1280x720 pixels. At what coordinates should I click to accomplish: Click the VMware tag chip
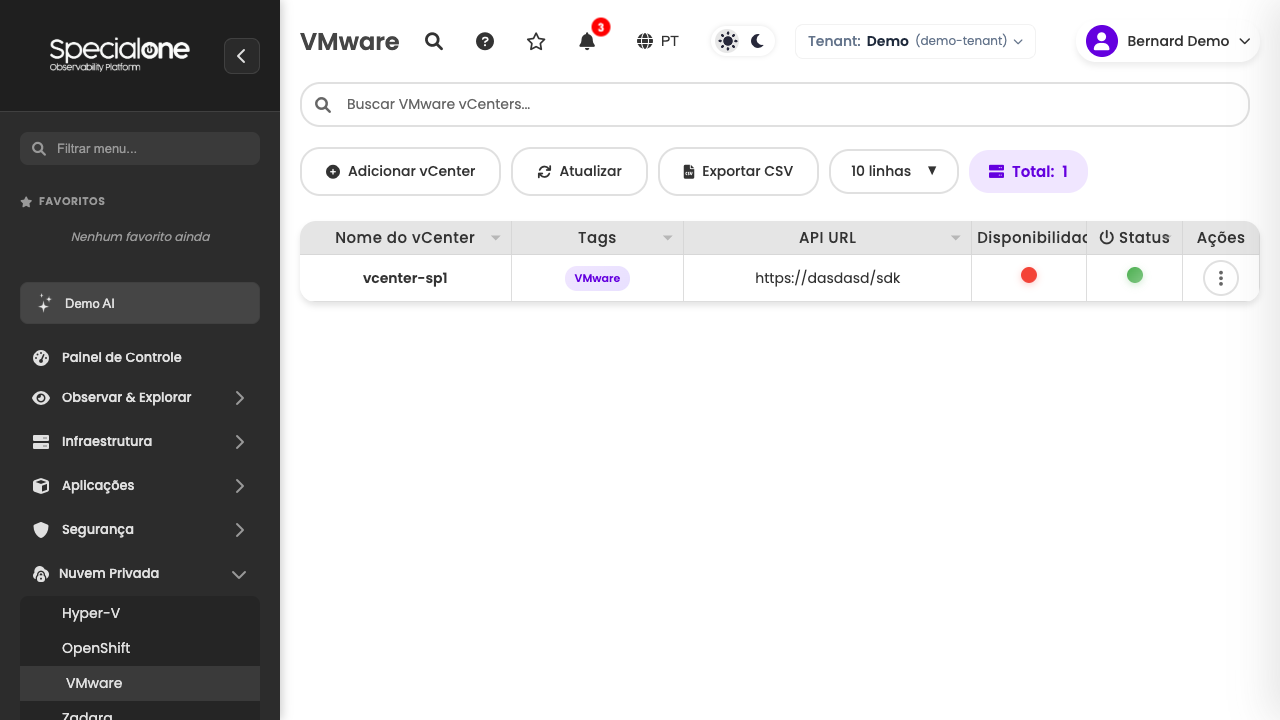597,278
